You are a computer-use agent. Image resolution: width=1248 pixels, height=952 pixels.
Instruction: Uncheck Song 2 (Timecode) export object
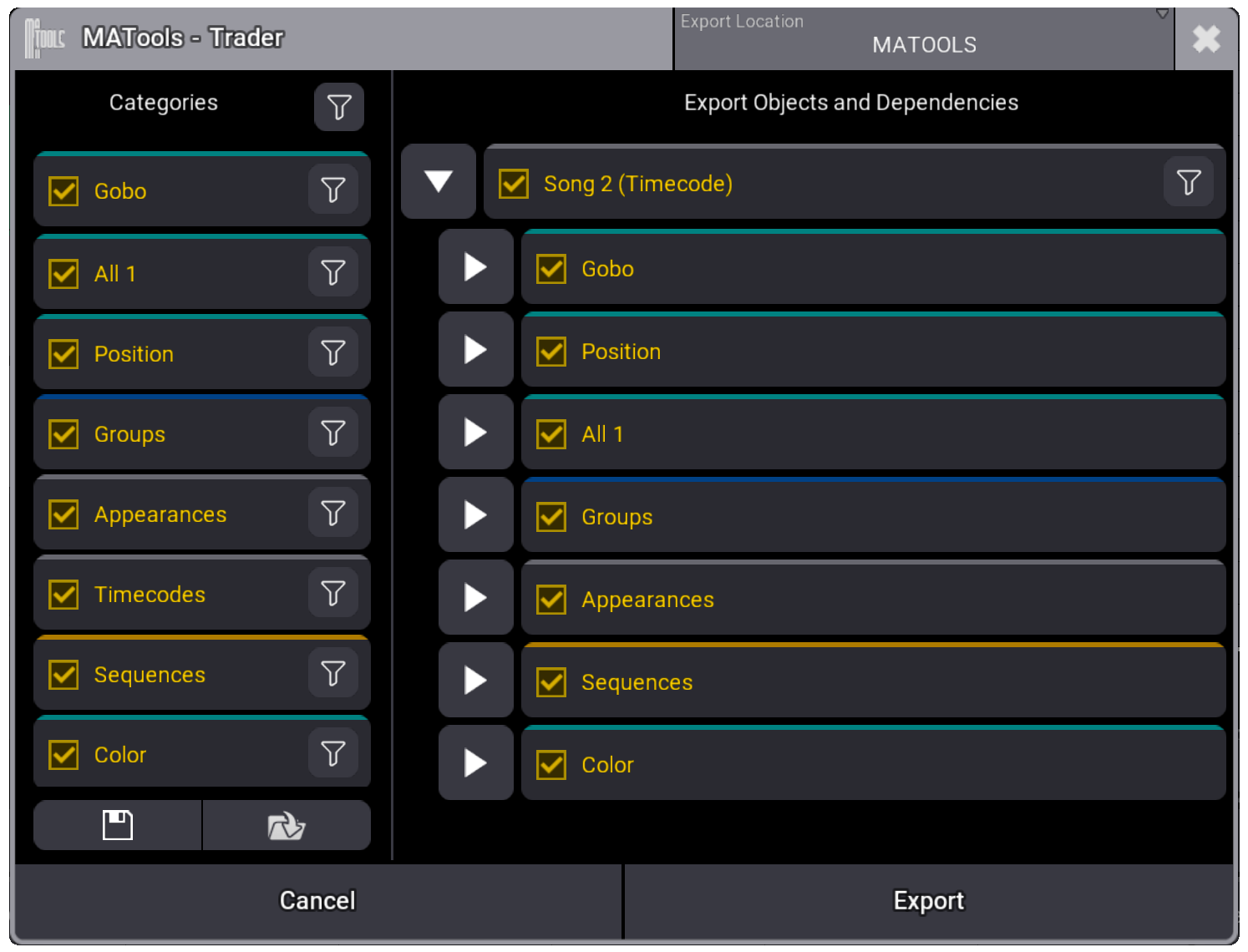tap(513, 184)
